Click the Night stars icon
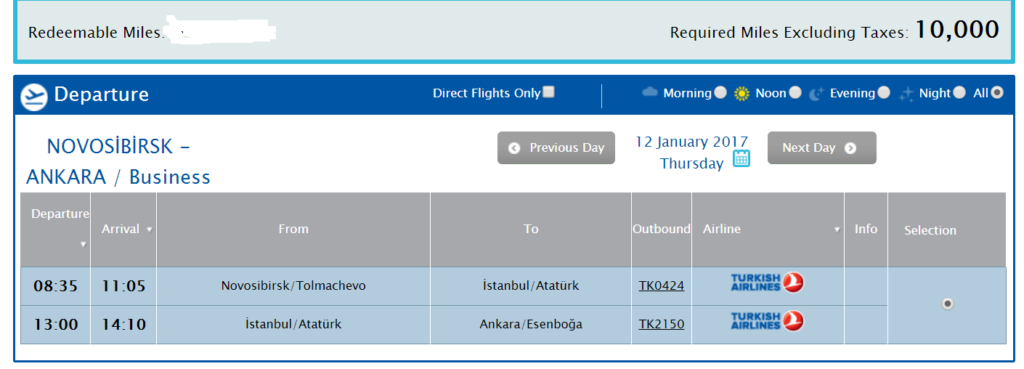The width and height of the screenshot is (1024, 369). (x=906, y=94)
